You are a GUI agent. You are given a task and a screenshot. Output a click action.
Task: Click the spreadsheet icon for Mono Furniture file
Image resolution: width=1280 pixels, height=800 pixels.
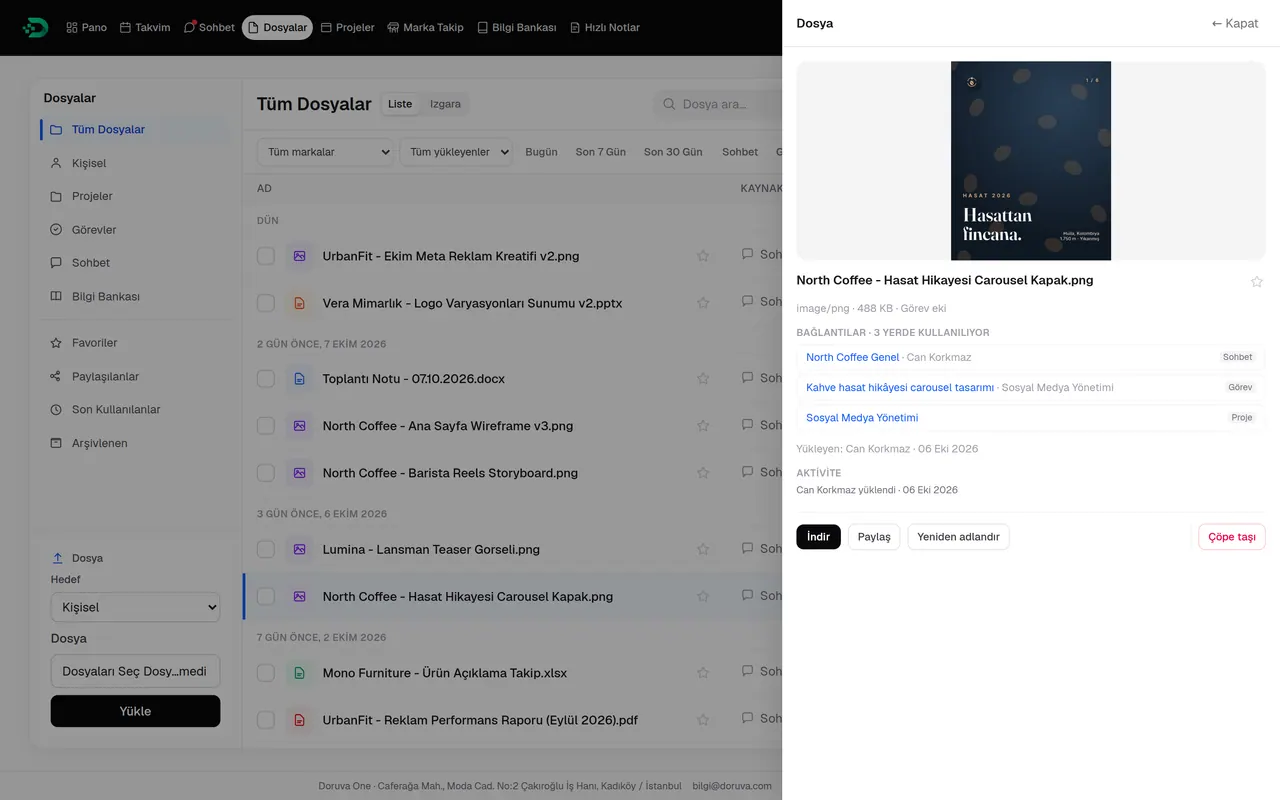click(299, 673)
